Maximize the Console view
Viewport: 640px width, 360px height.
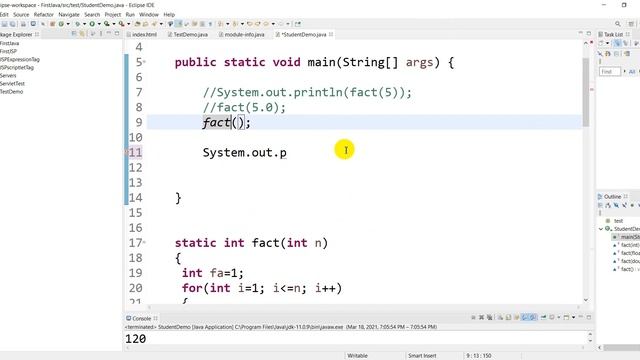pos(589,317)
